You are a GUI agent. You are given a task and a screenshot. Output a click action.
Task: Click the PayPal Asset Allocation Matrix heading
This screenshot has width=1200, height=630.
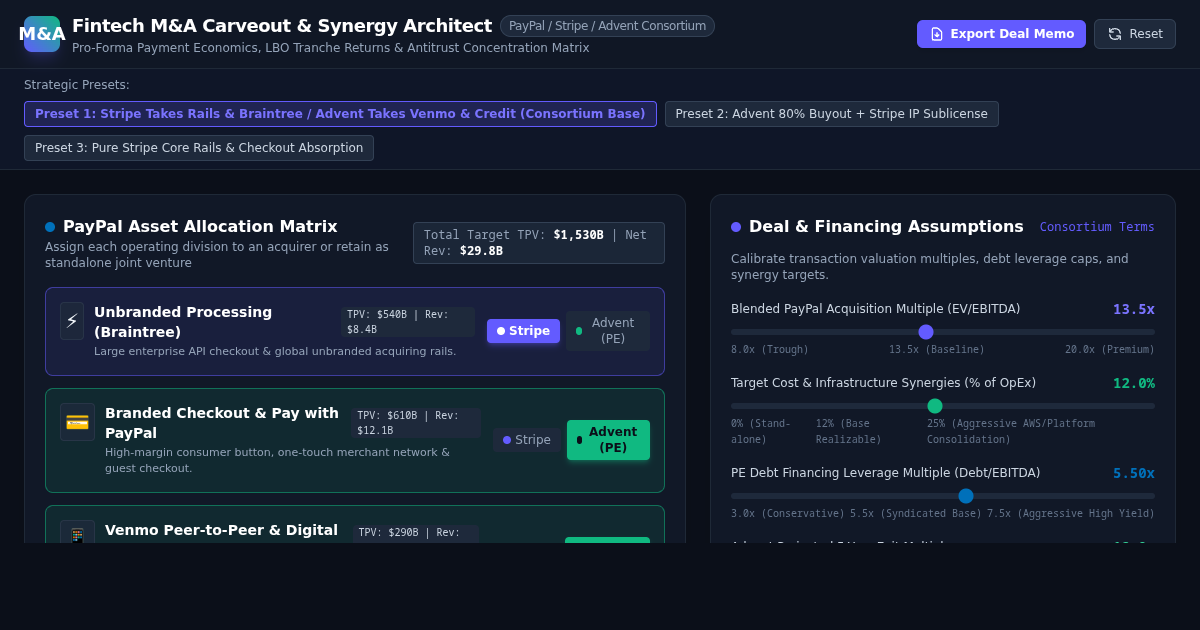[x=200, y=227]
